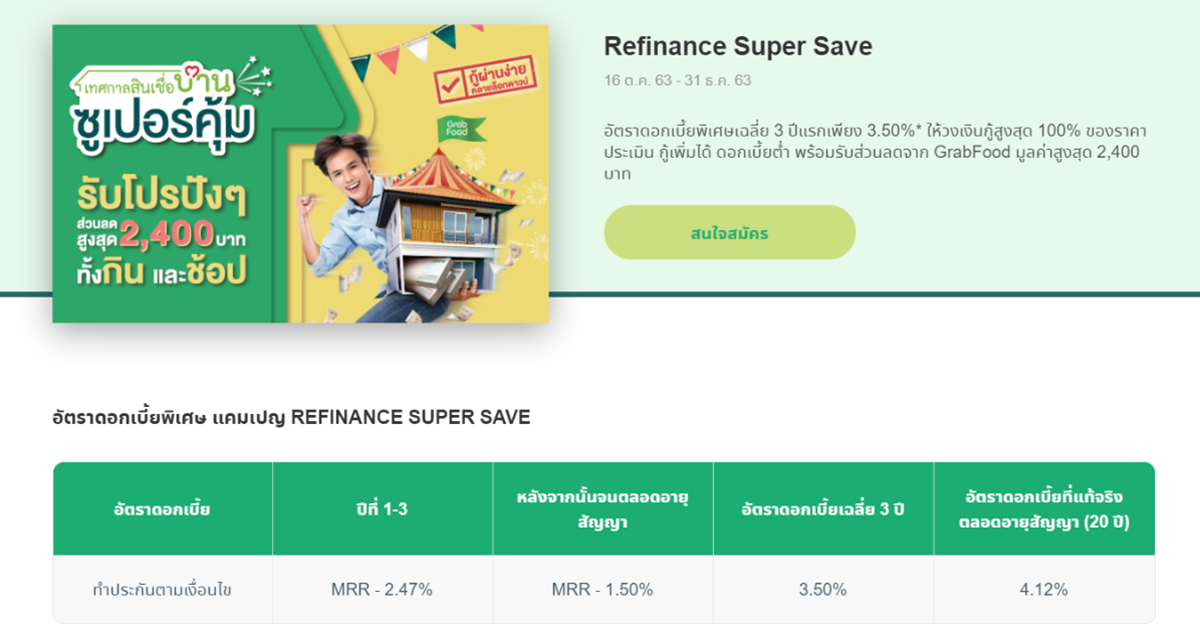Select the MRR - 1.50% cell
Screen dimensions: 1200x634
[x=602, y=590]
